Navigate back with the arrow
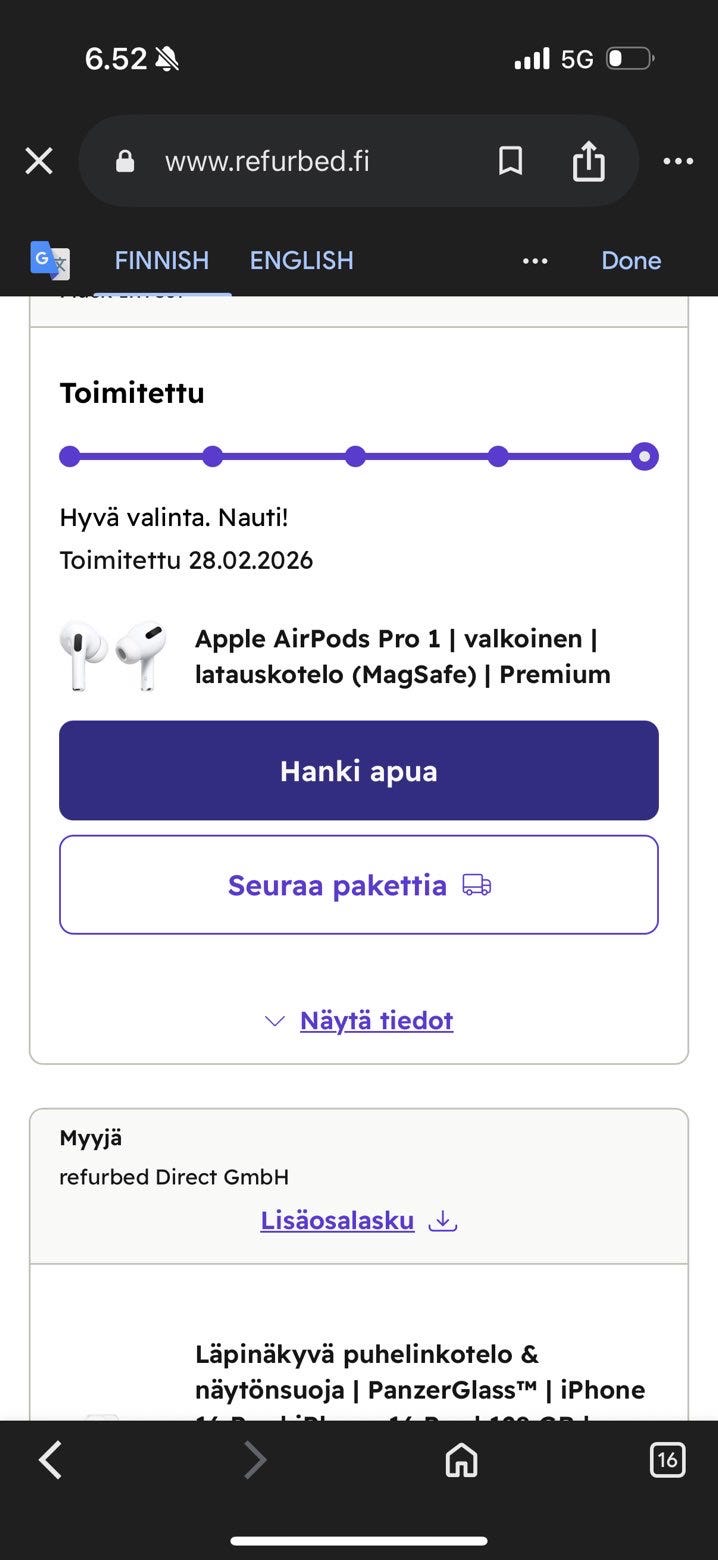The width and height of the screenshot is (718, 1560). tap(50, 1459)
